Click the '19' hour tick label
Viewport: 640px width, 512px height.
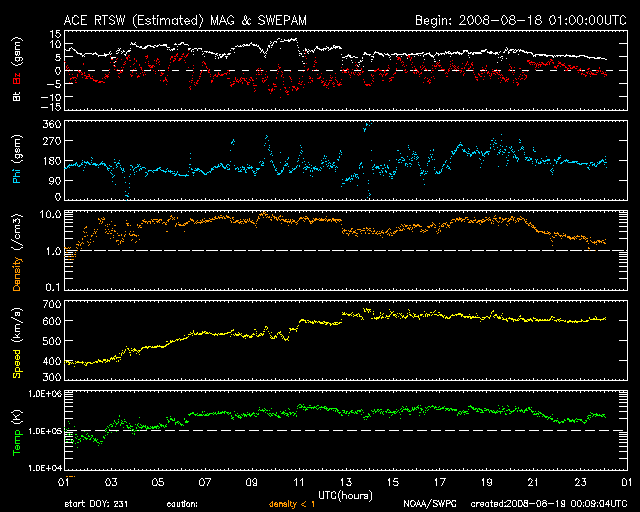[487, 482]
